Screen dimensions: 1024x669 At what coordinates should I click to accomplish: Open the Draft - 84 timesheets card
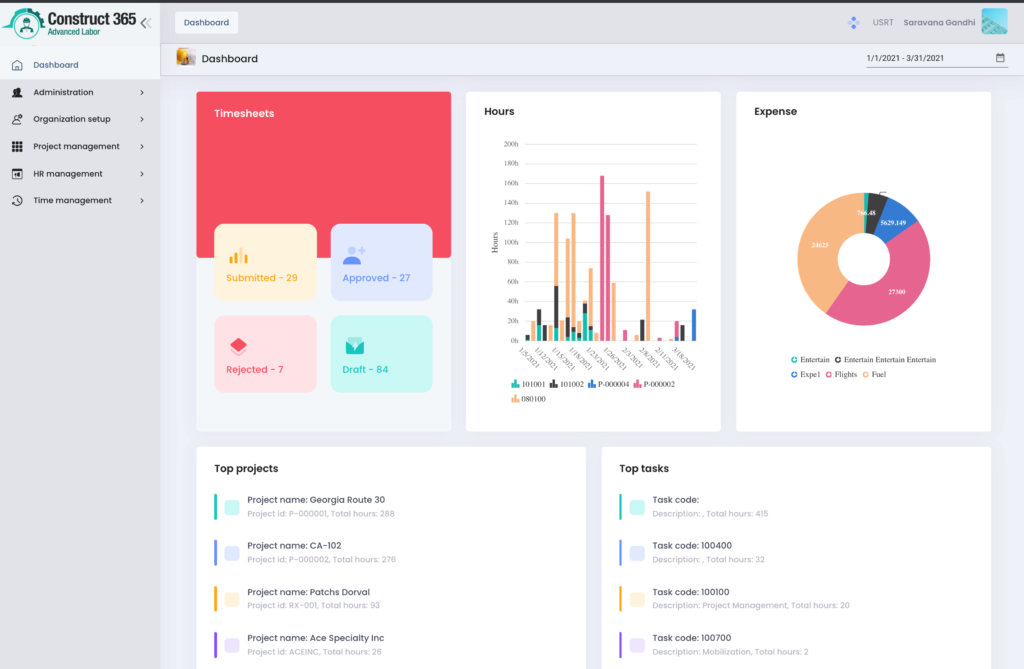pos(381,354)
